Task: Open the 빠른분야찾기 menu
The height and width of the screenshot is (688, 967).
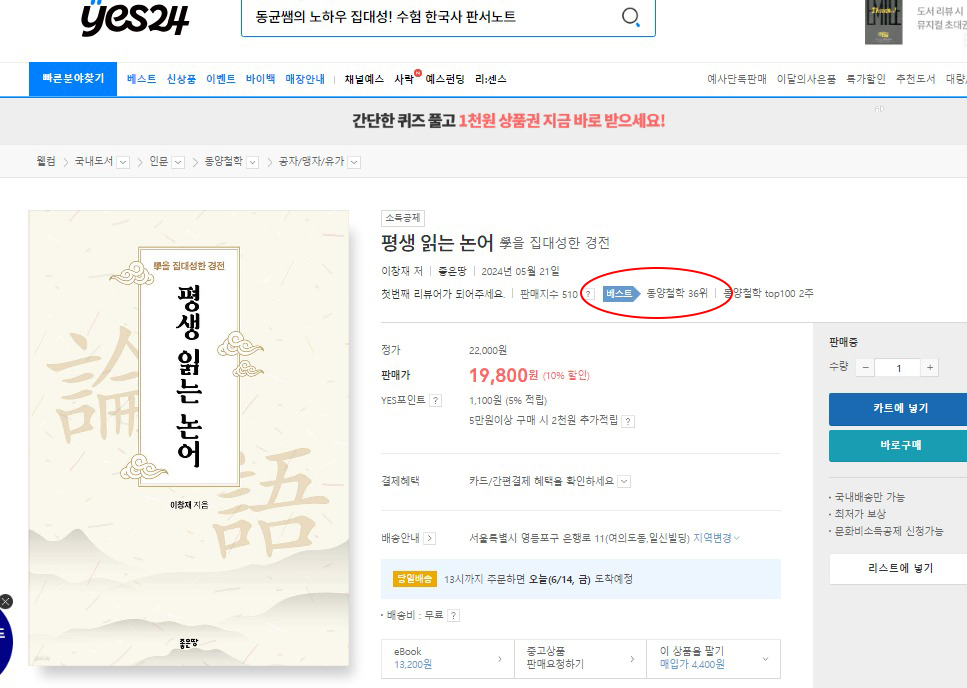Action: click(73, 79)
